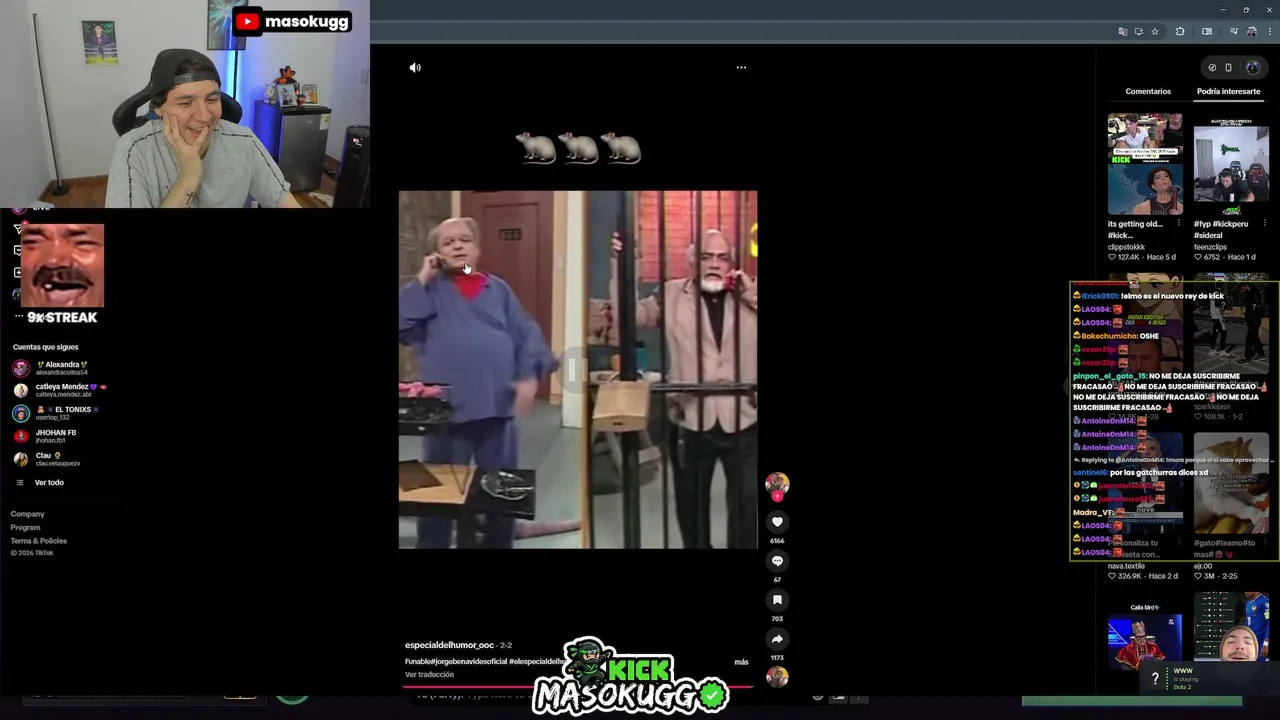Expand the caption with más
1280x720 pixels.
(741, 662)
